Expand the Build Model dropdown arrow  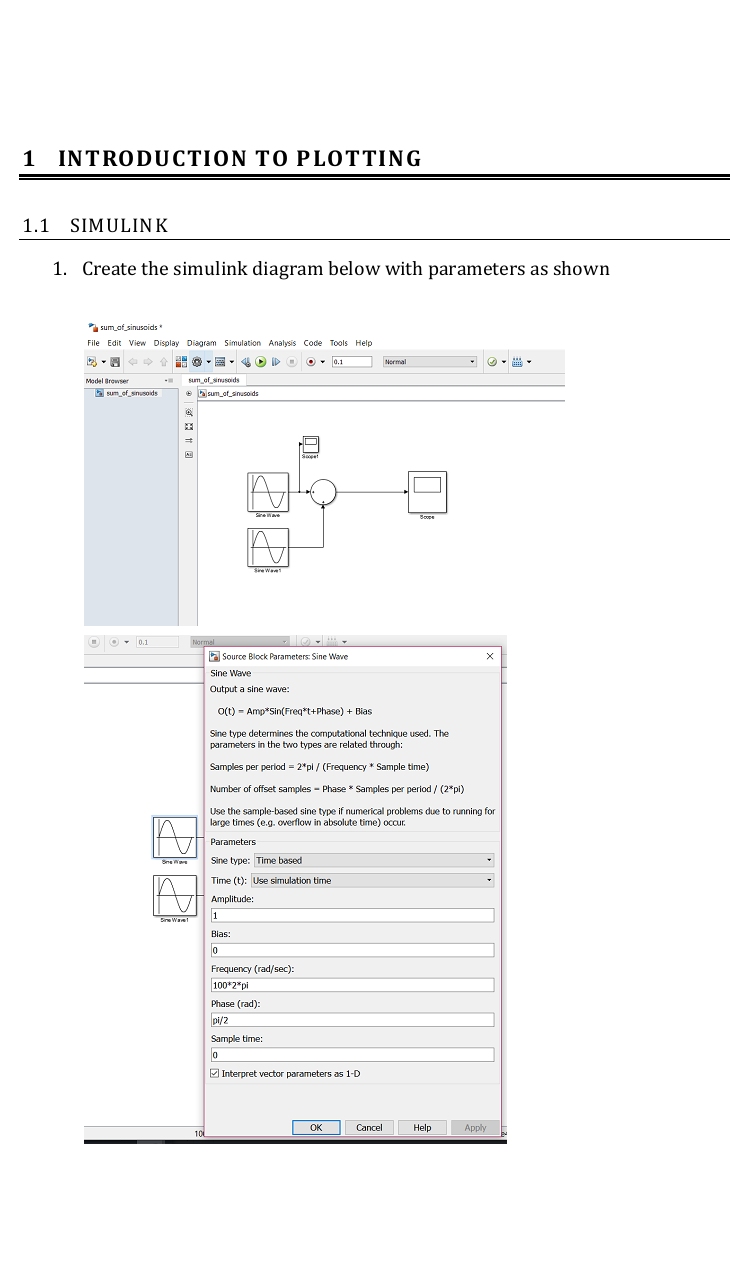coord(529,361)
